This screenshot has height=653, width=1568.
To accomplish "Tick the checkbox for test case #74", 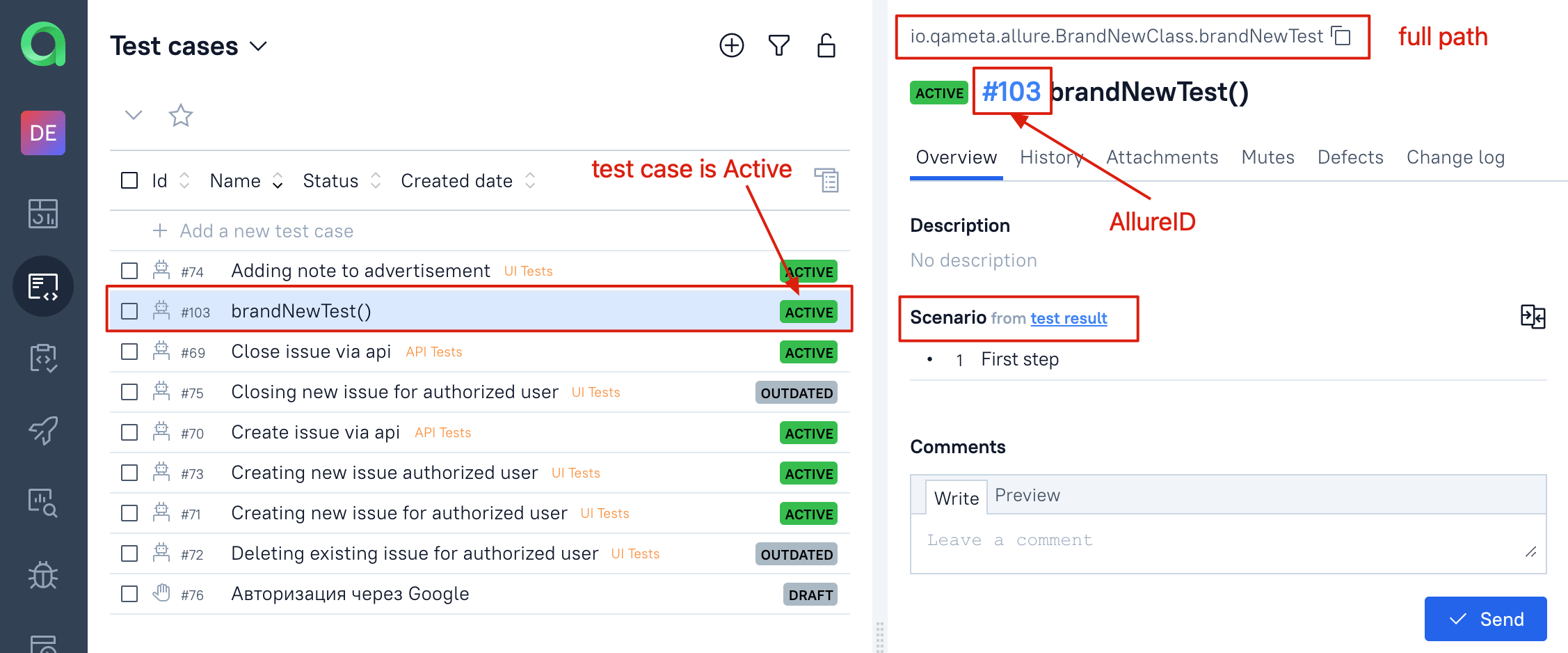I will [x=129, y=271].
